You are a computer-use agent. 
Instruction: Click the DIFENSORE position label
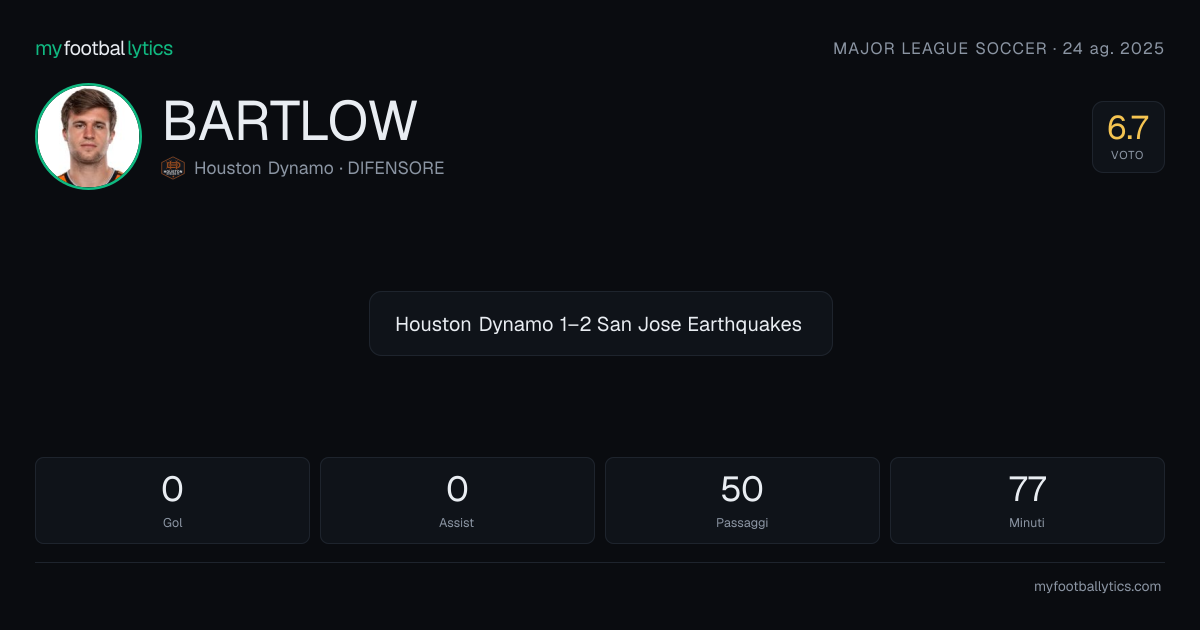396,168
